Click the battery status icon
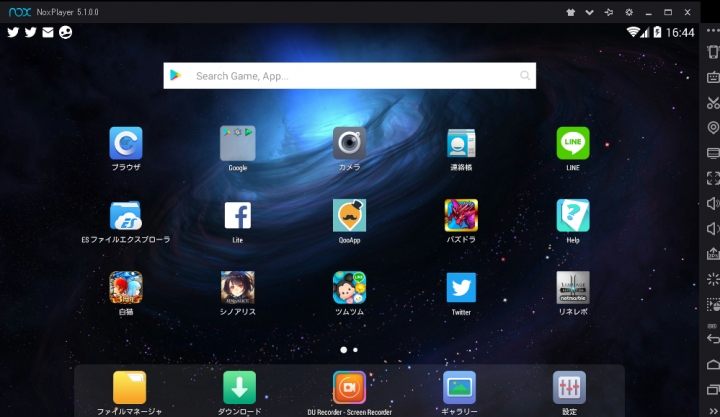Viewport: 720px width, 417px height. (x=657, y=32)
